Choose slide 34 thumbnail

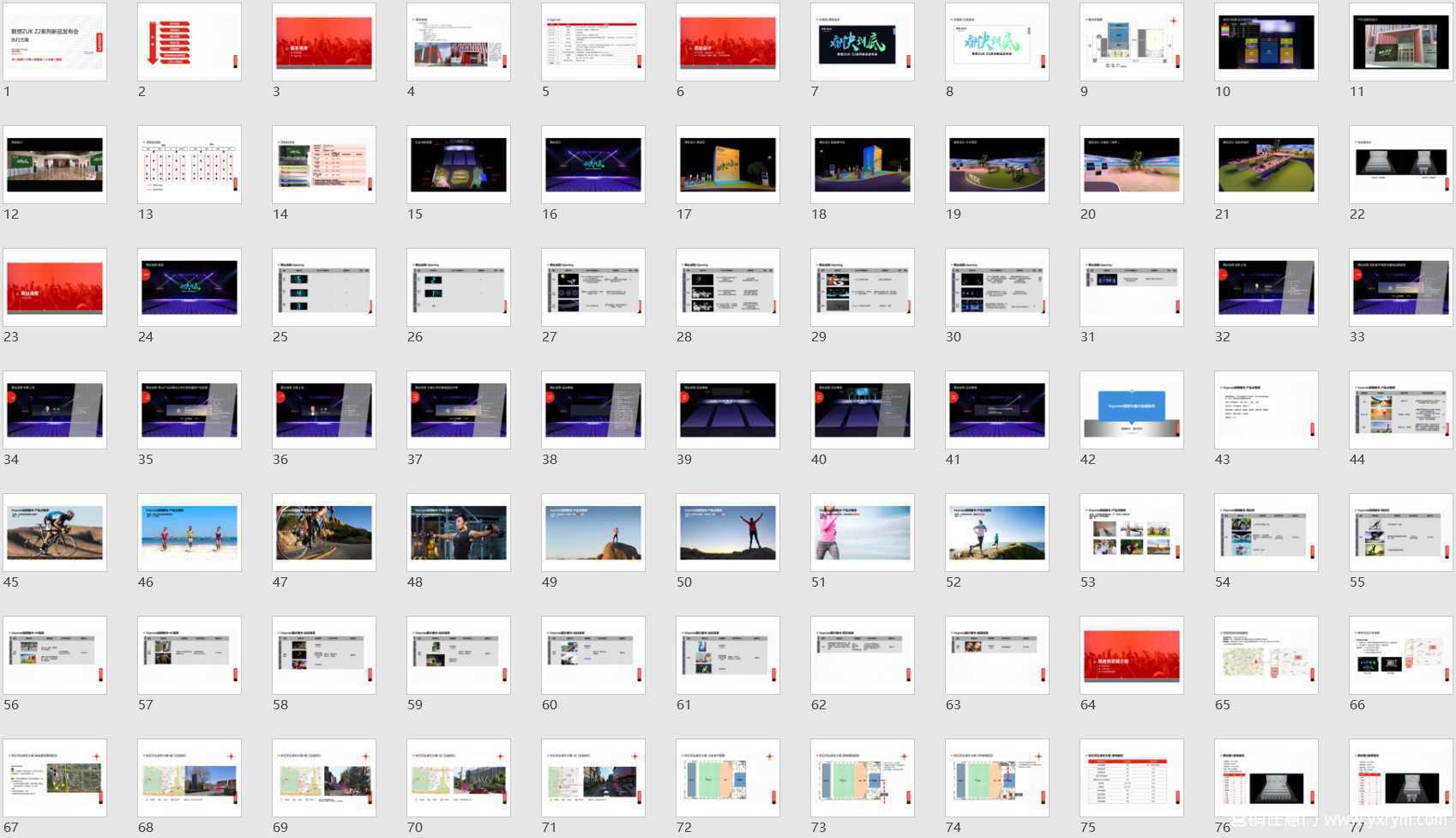coord(55,410)
